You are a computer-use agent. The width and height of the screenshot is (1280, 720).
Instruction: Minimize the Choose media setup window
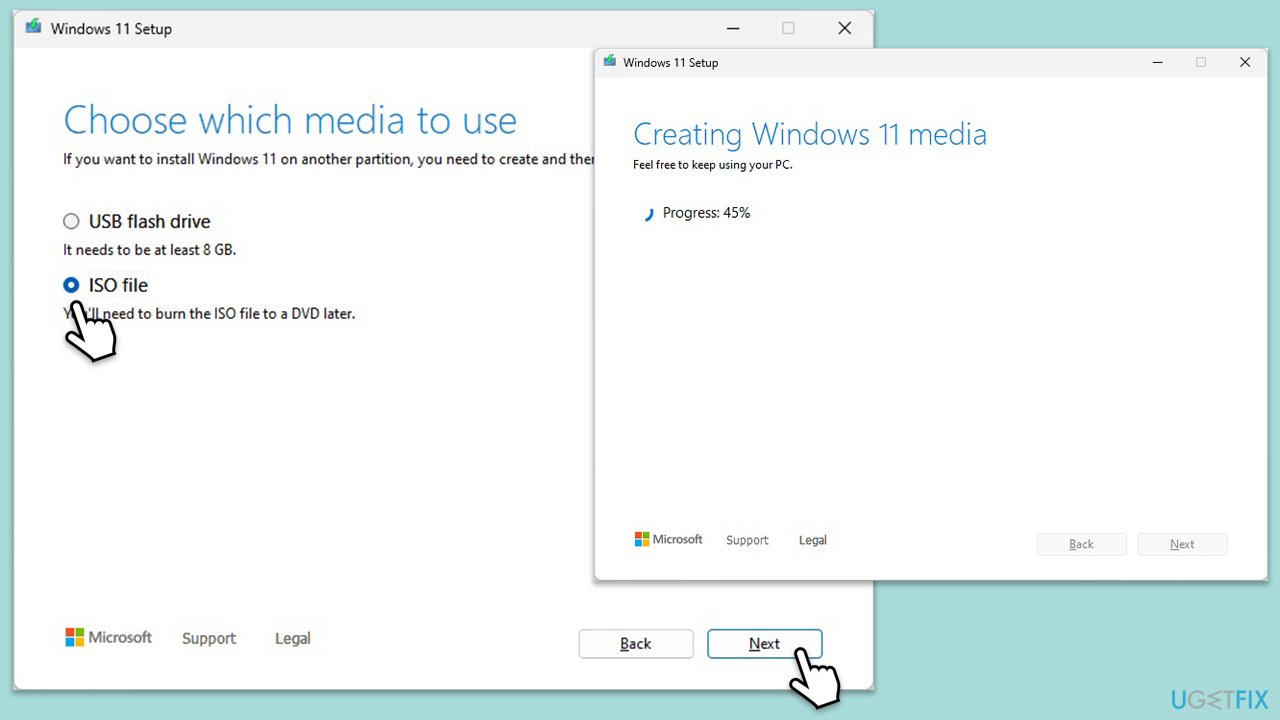click(731, 28)
